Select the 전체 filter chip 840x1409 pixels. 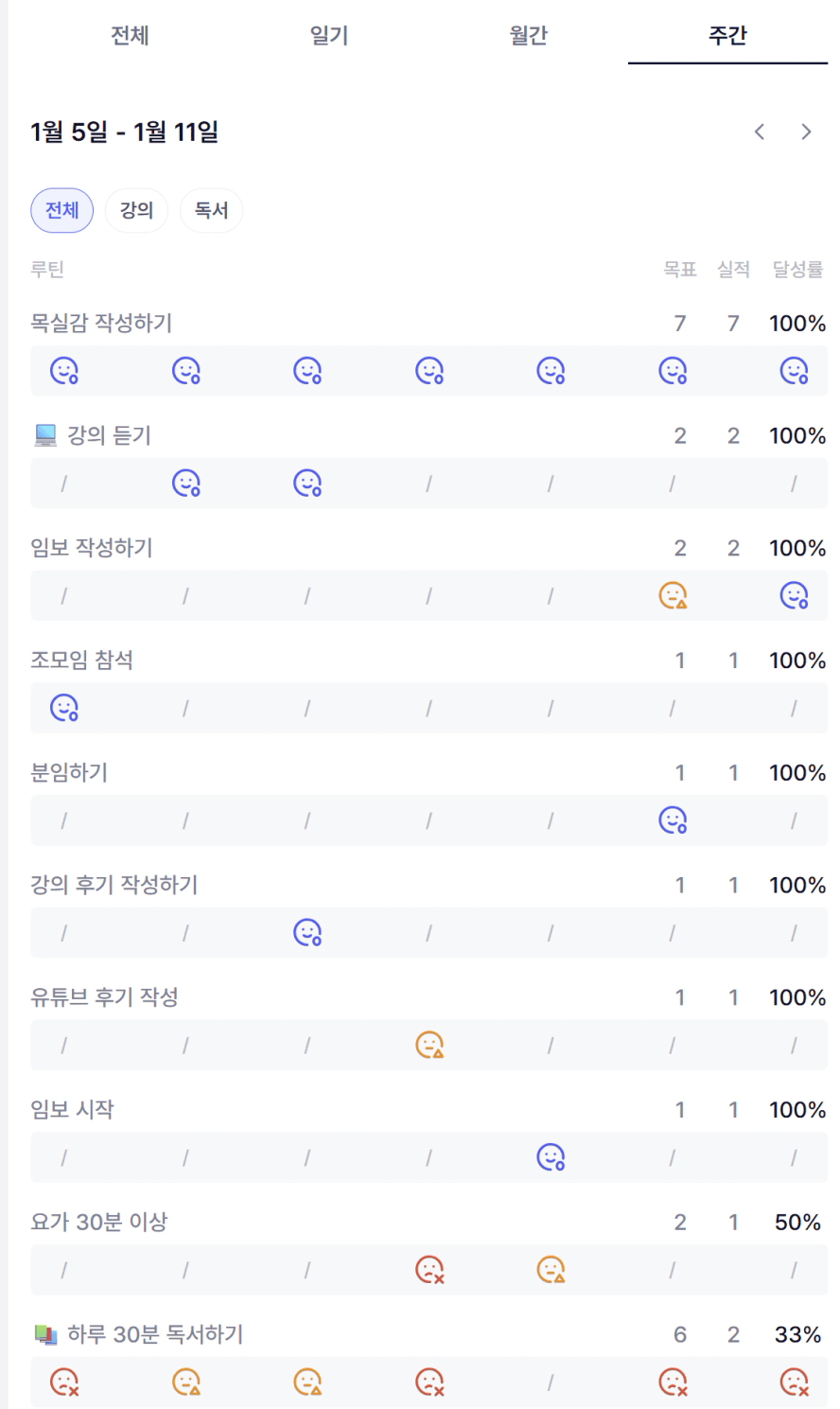[62, 210]
